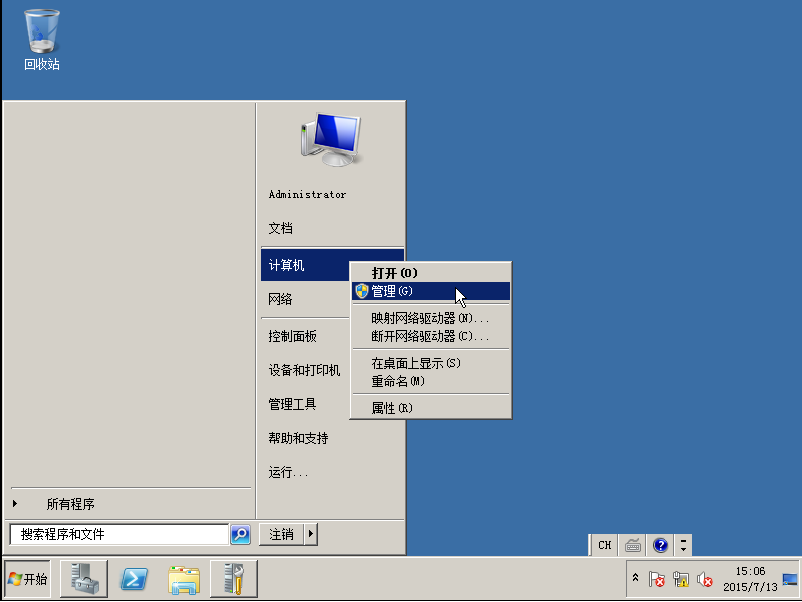The width and height of the screenshot is (802, 602).
Task: Open the Recycle Bin desktop icon
Action: tap(41, 40)
